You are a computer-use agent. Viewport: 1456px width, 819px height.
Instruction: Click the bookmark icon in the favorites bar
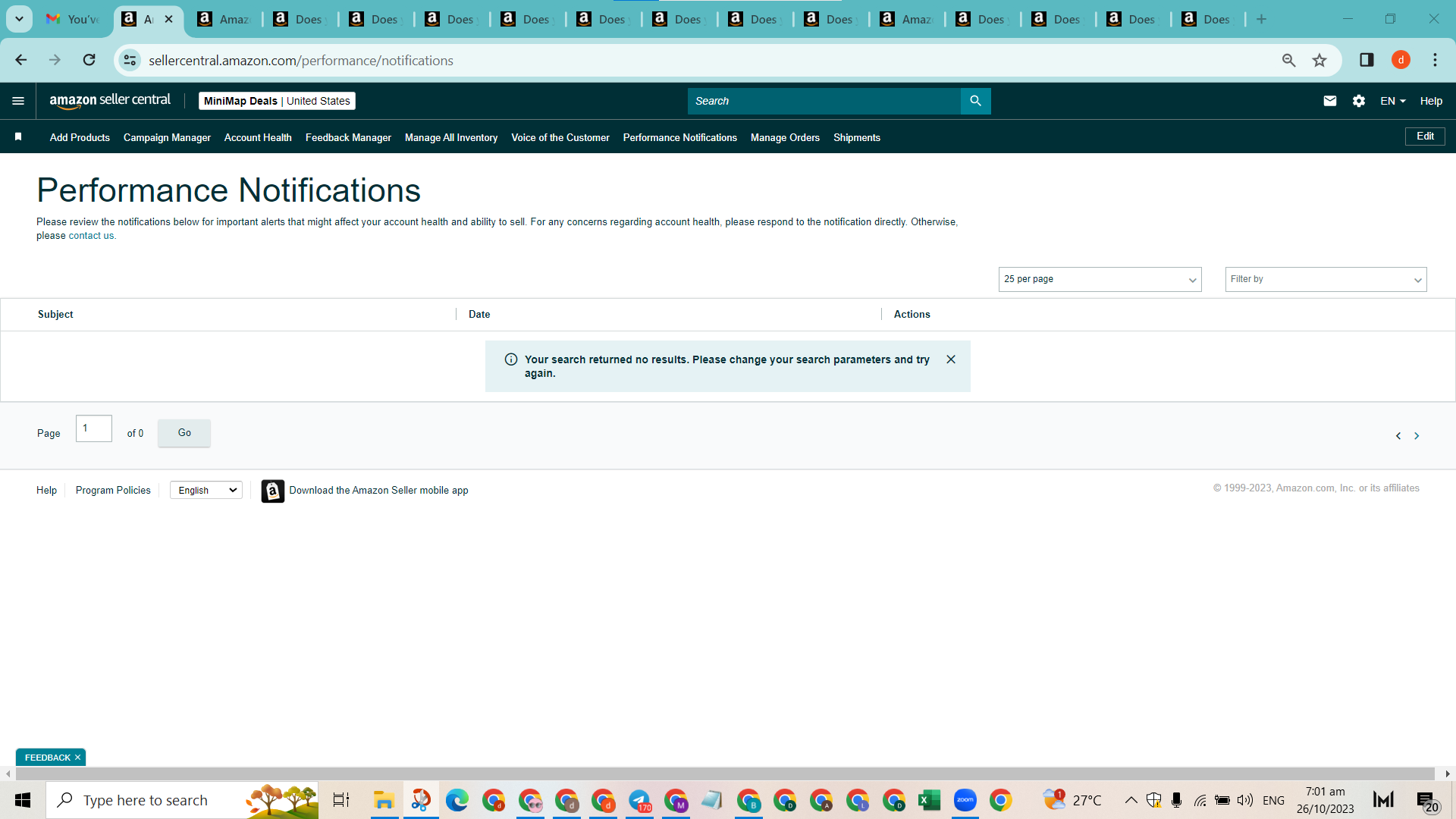[18, 136]
